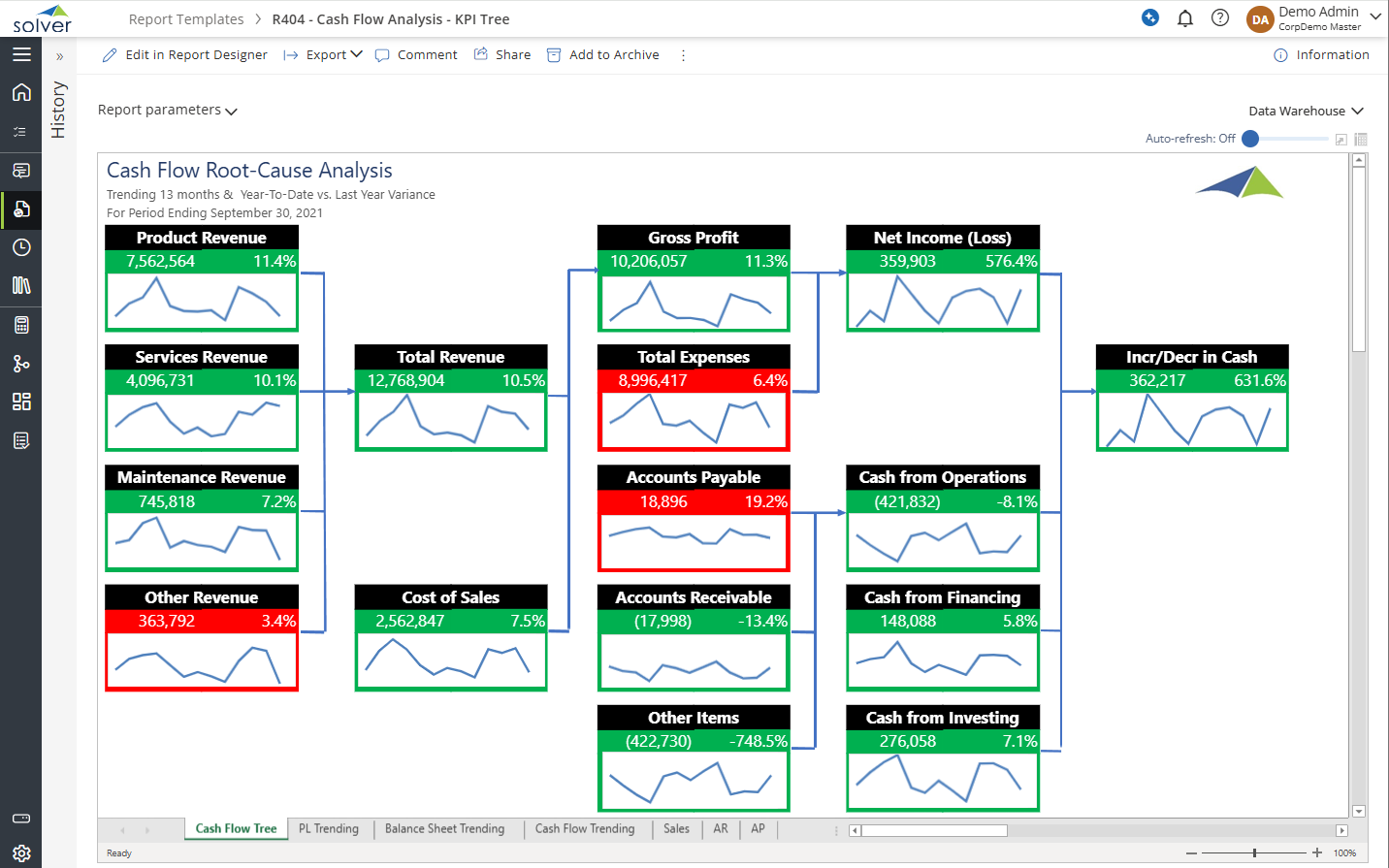
Task: Click the notifications bell icon
Action: [1184, 18]
